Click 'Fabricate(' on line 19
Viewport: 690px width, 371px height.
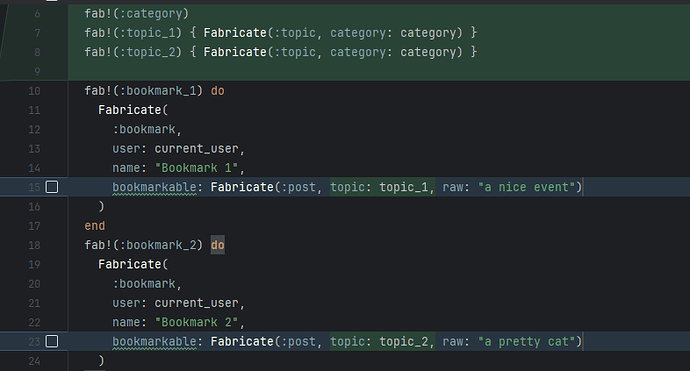133,264
